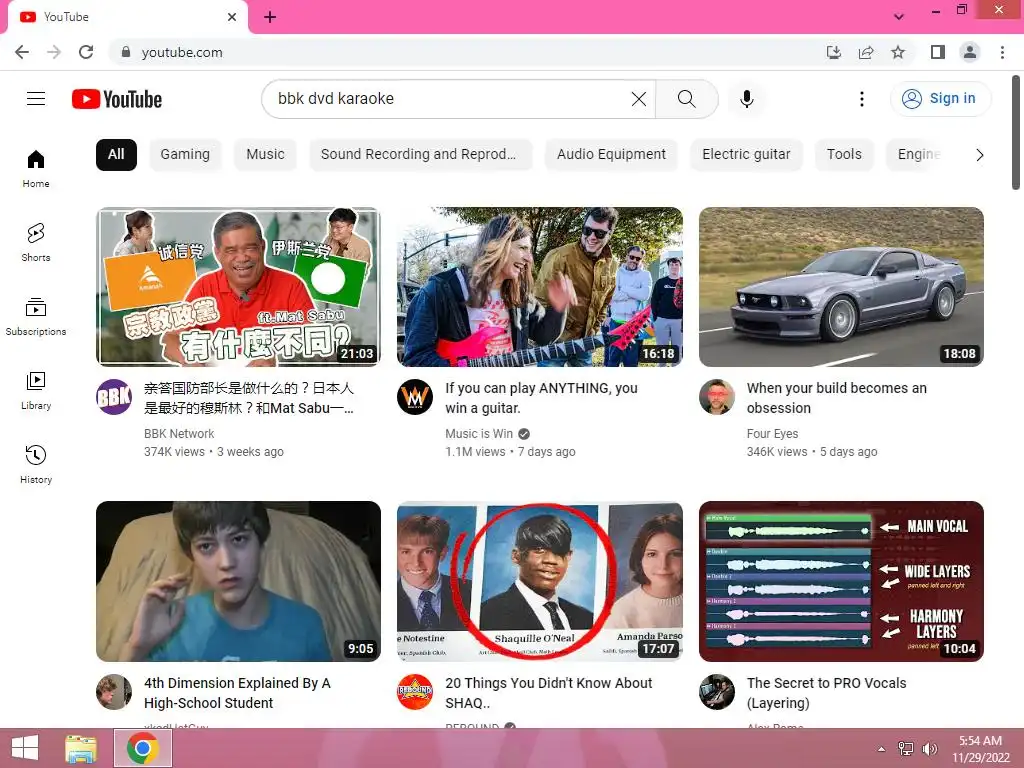The image size is (1024, 768).
Task: Open title 'If you can play ANYTHING, you win a guitar'
Action: [541, 398]
